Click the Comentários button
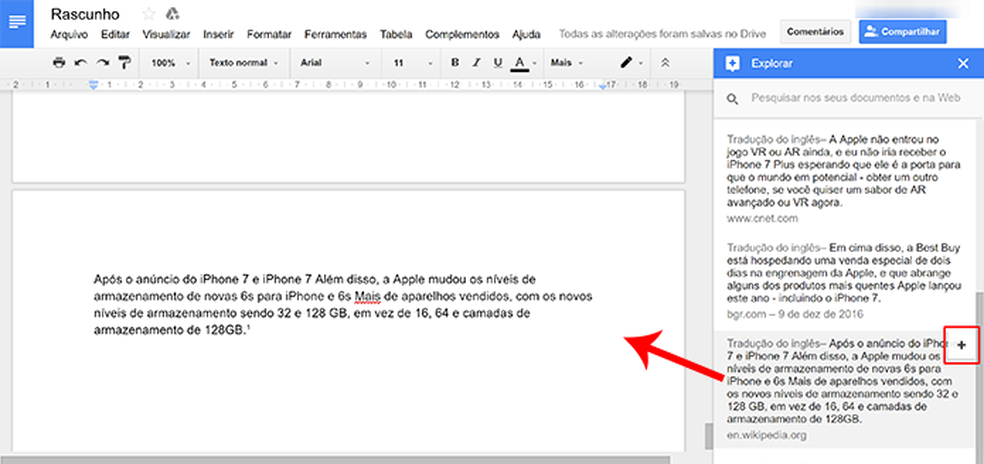Viewport: 984px width, 464px height. [815, 31]
